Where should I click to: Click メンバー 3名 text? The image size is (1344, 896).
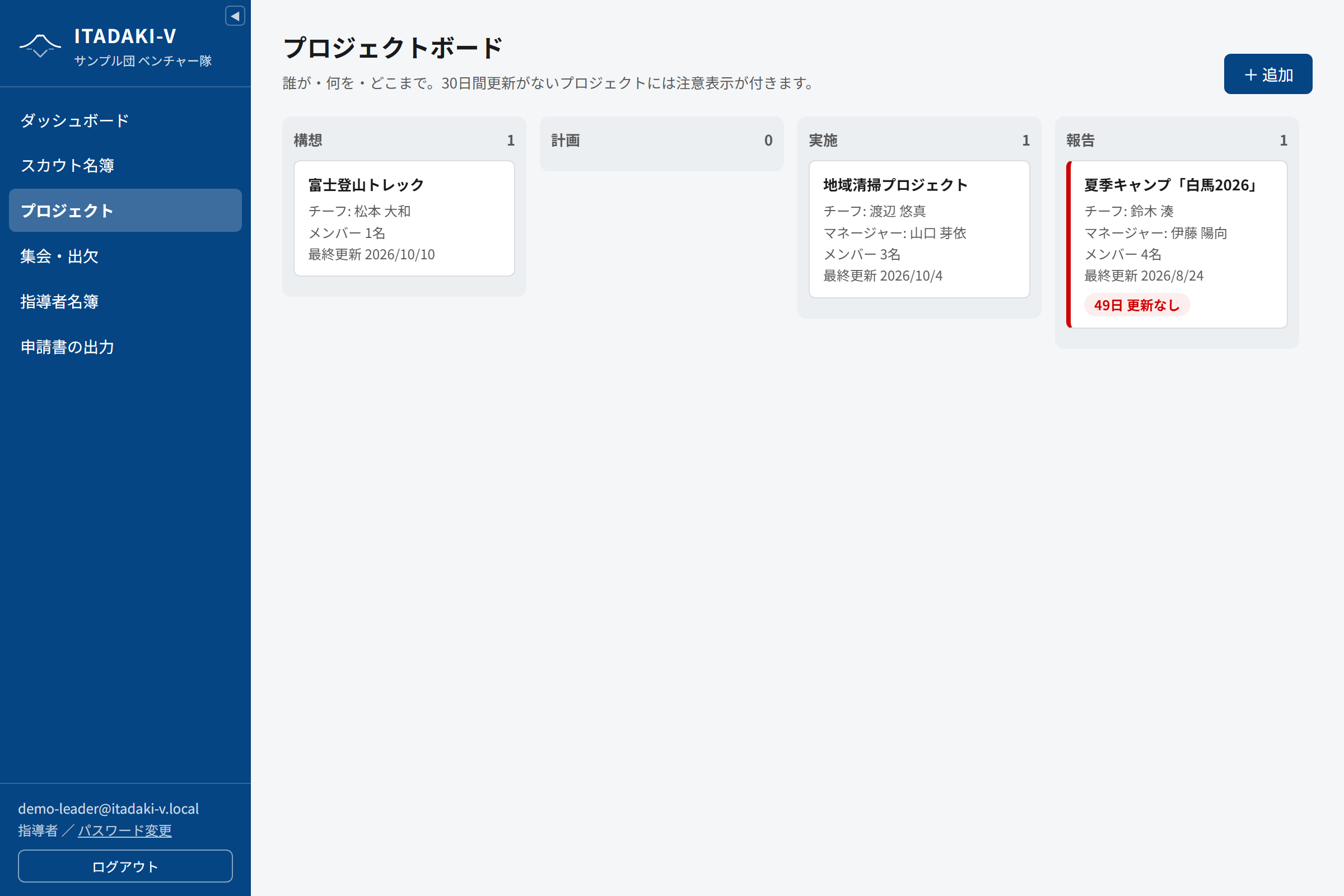pyautogui.click(x=861, y=254)
